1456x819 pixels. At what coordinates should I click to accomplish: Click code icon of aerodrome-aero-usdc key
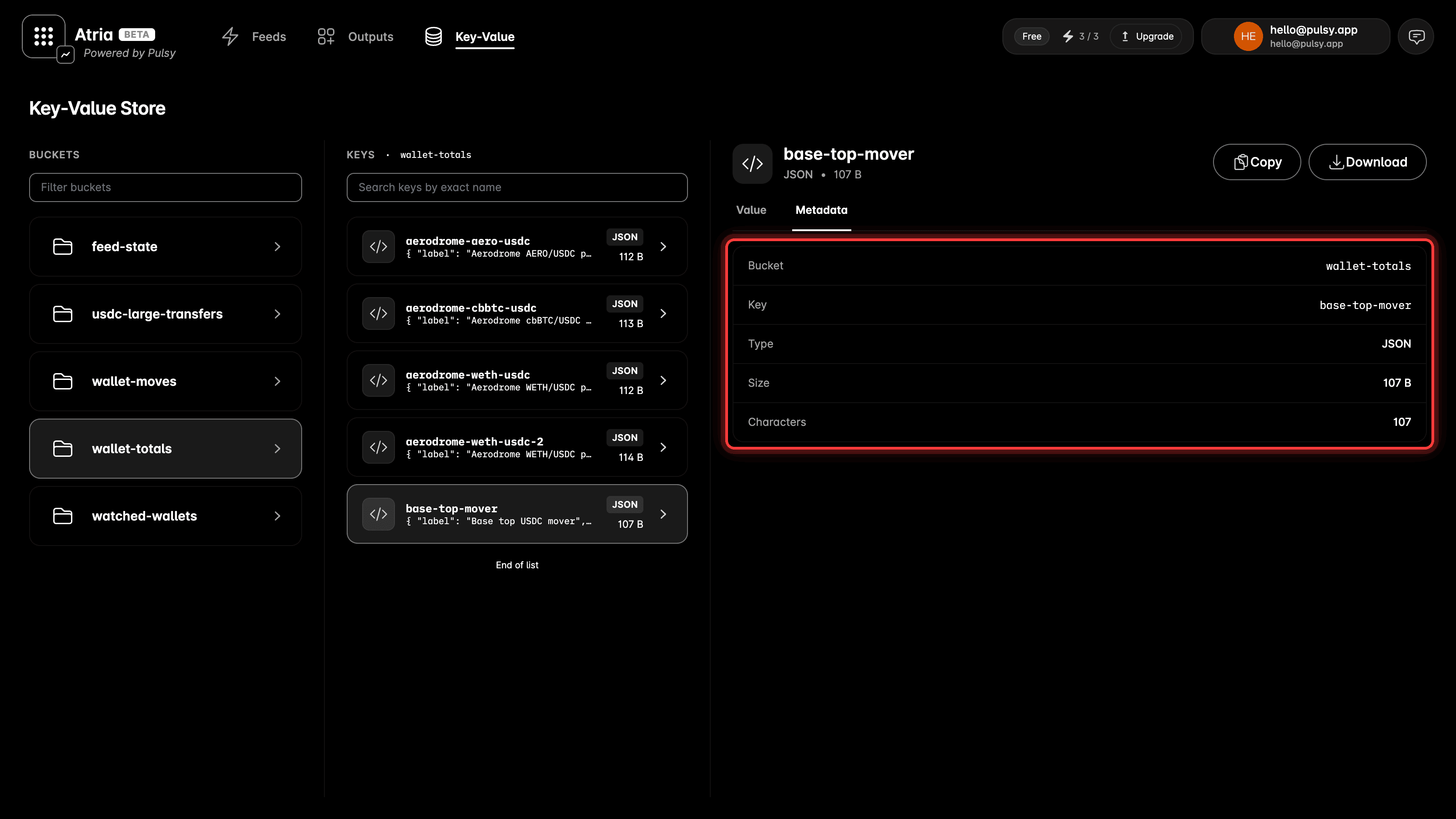[x=379, y=247]
